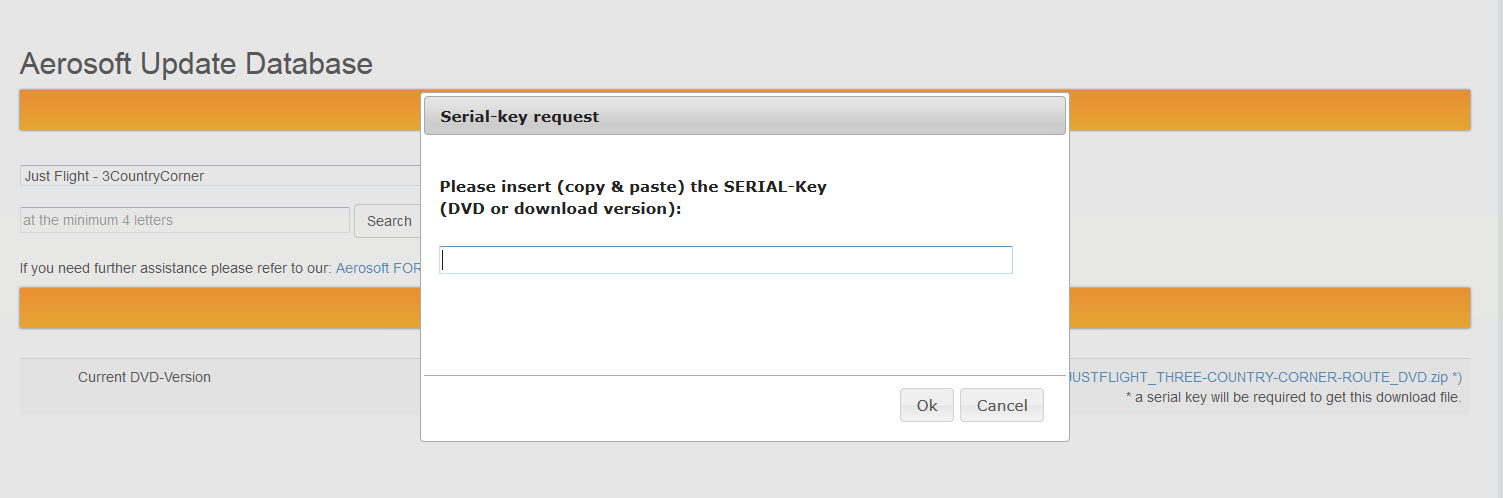Click the serial key required footnote text
Viewport: 1503px width, 498px height.
point(1293,397)
